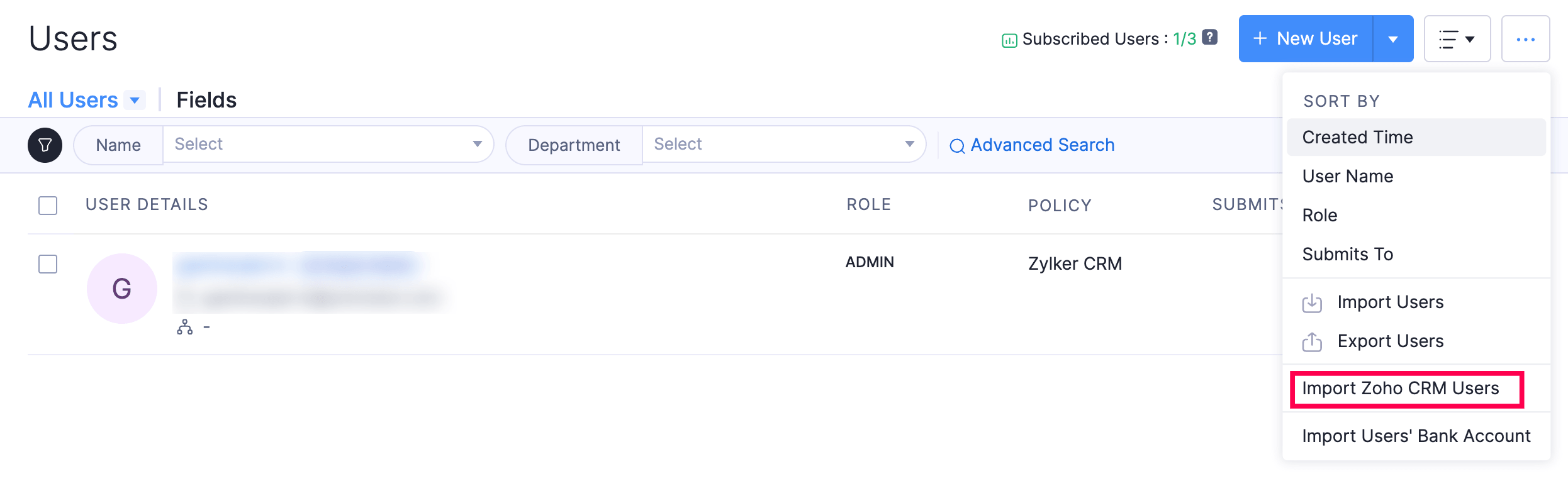Viewport: 1568px width, 503px height.
Task: Open the ellipsis more actions icon
Action: coord(1526,38)
